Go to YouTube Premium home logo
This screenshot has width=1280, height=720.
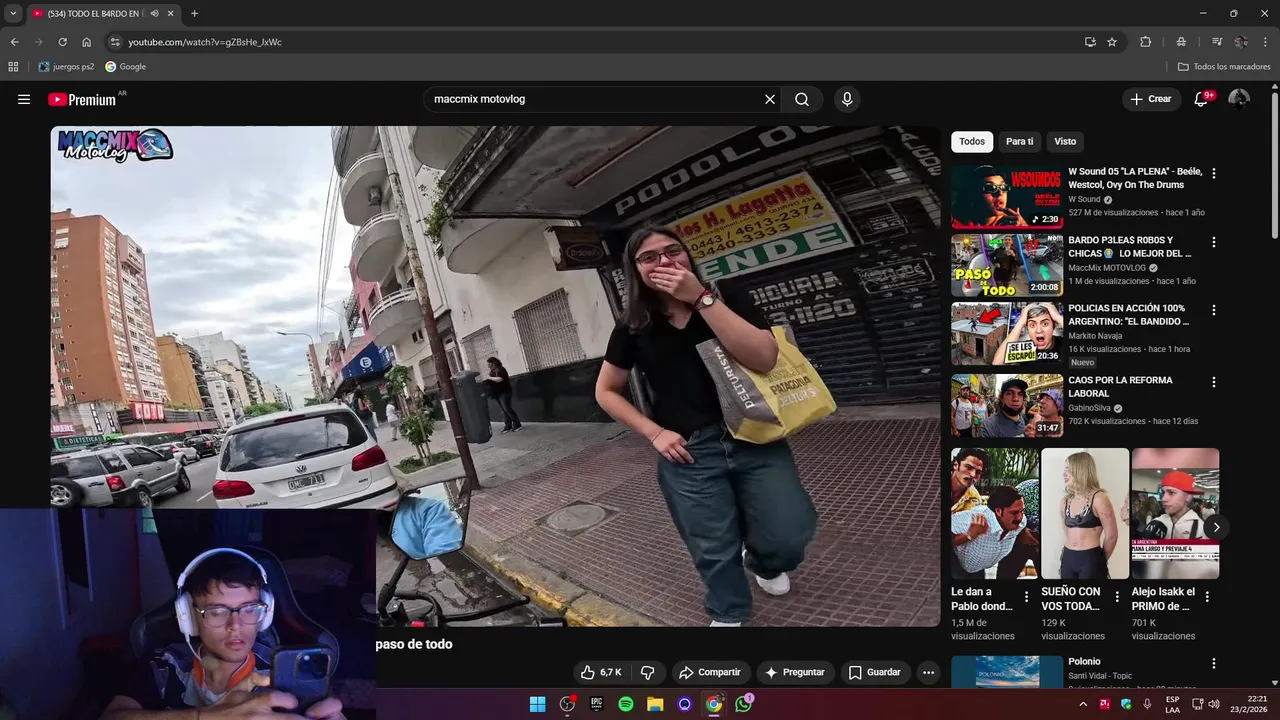point(82,99)
